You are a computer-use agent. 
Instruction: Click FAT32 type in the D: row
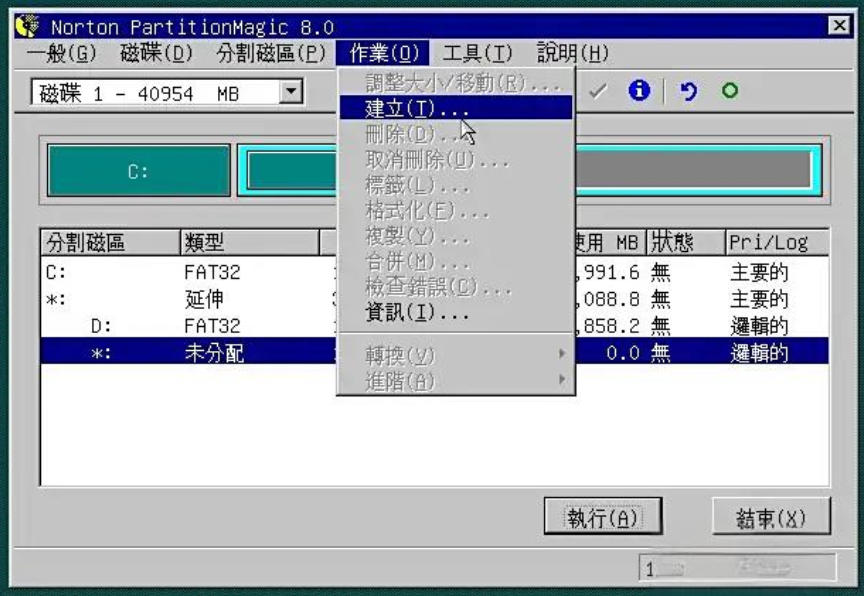212,326
